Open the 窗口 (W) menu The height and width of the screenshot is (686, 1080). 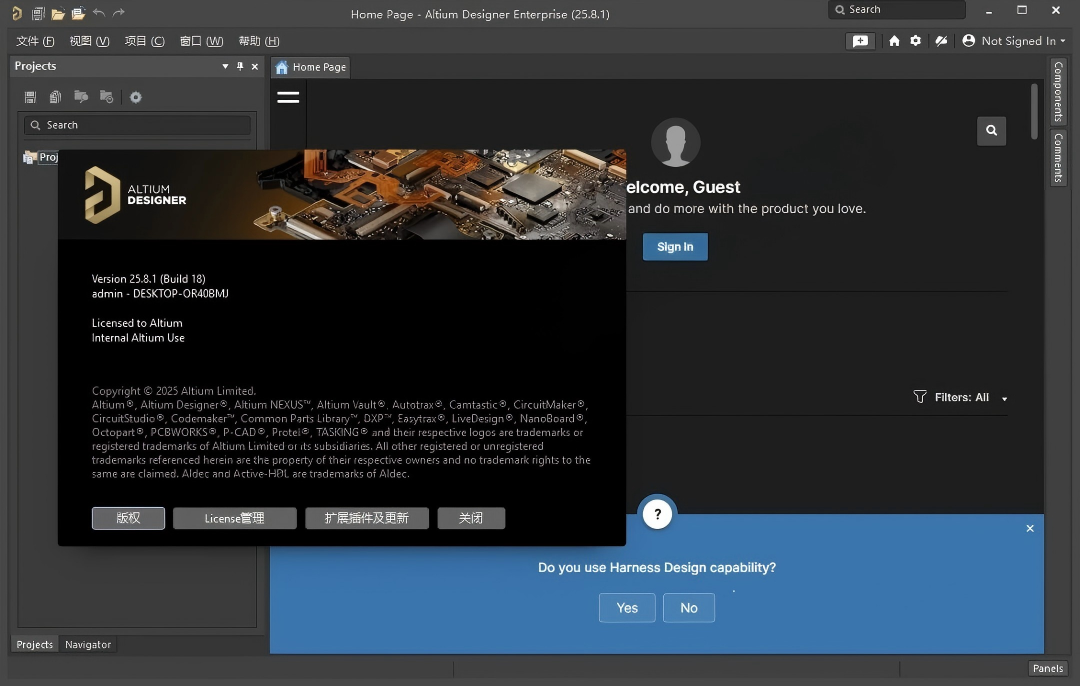pyautogui.click(x=201, y=41)
